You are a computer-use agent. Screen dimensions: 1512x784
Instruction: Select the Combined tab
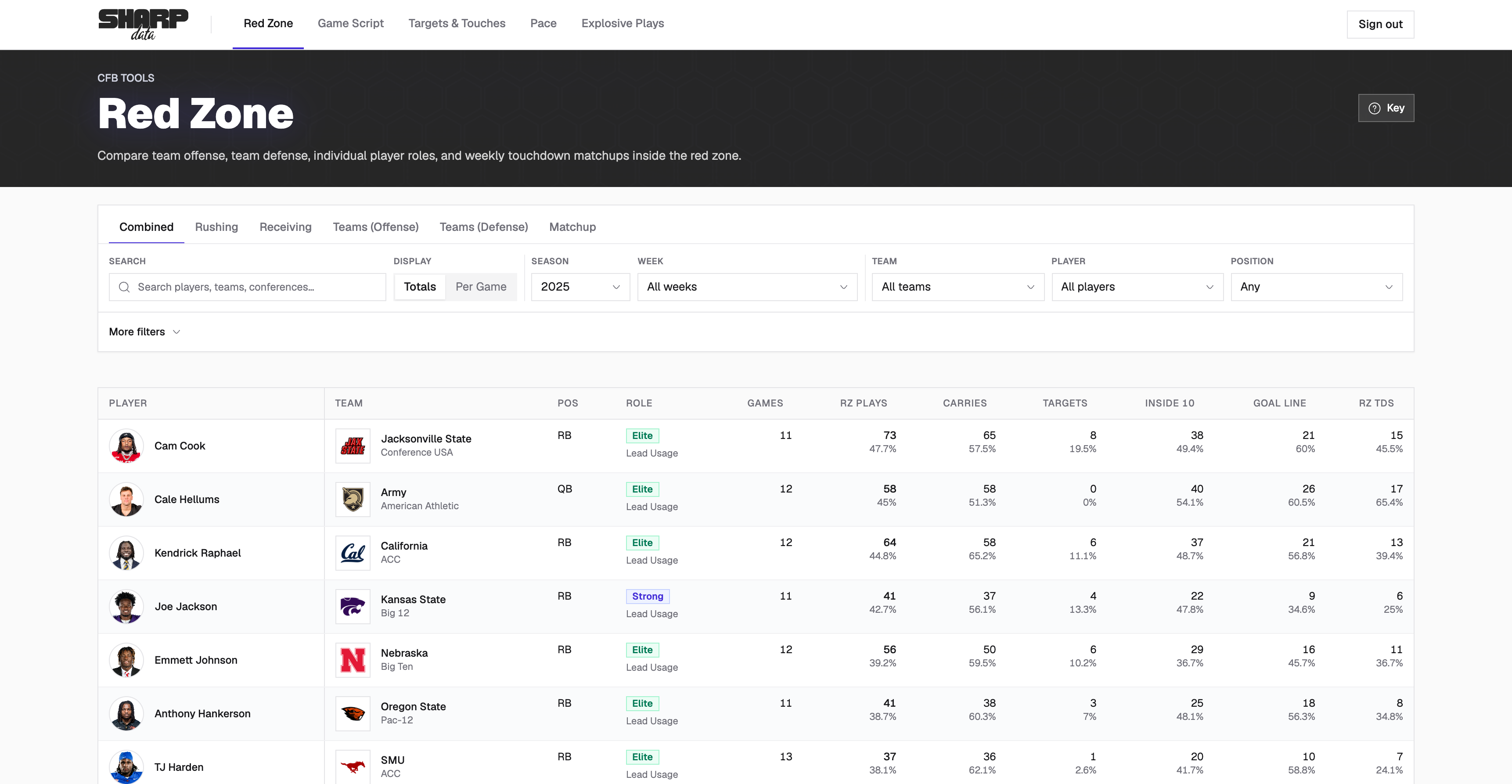[x=146, y=227]
